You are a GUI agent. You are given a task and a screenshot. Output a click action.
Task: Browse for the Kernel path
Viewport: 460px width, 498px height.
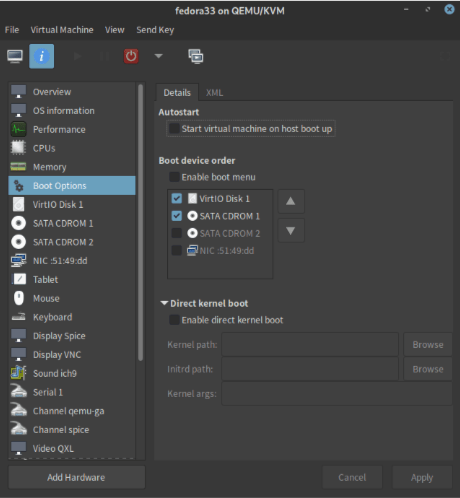[428, 344]
